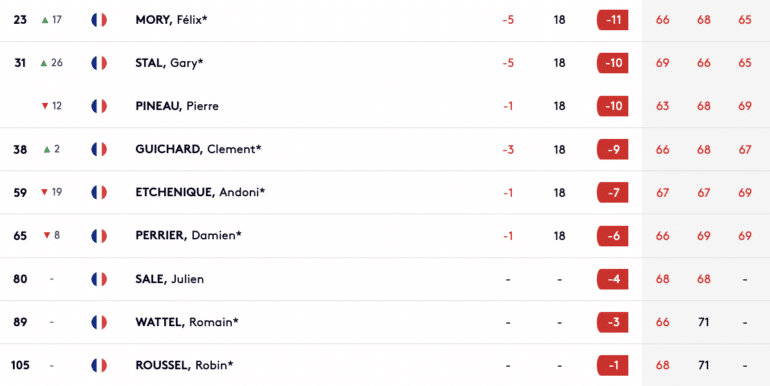Select the flag icon in PINEAU's row
770x386 pixels.
coord(99,106)
